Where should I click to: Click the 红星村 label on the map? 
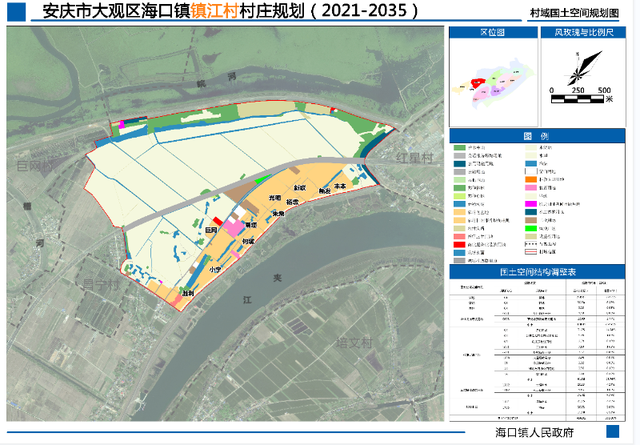pos(413,158)
